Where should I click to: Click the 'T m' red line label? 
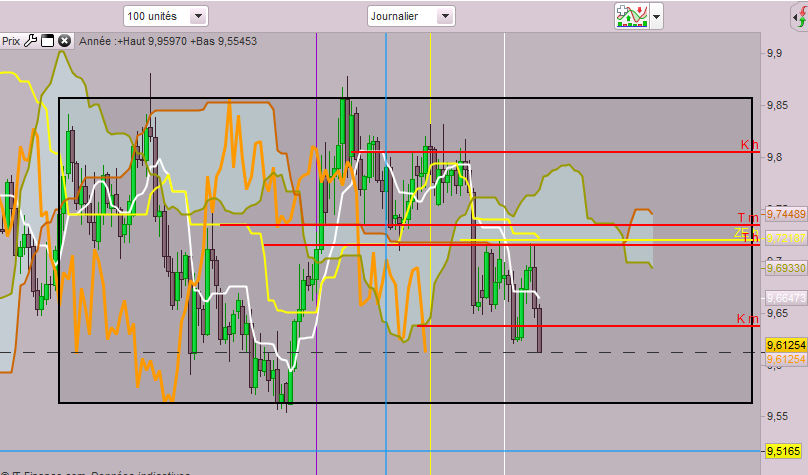tap(748, 218)
